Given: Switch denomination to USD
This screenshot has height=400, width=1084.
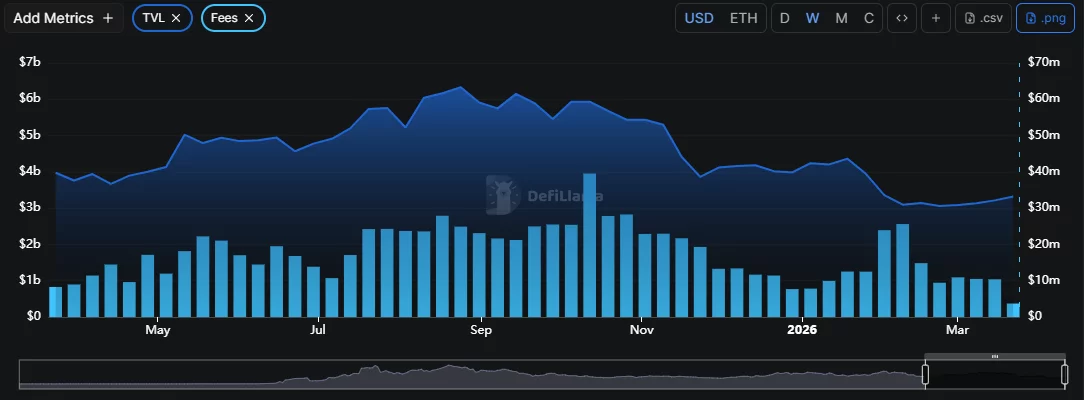Looking at the screenshot, I should pyautogui.click(x=699, y=18).
